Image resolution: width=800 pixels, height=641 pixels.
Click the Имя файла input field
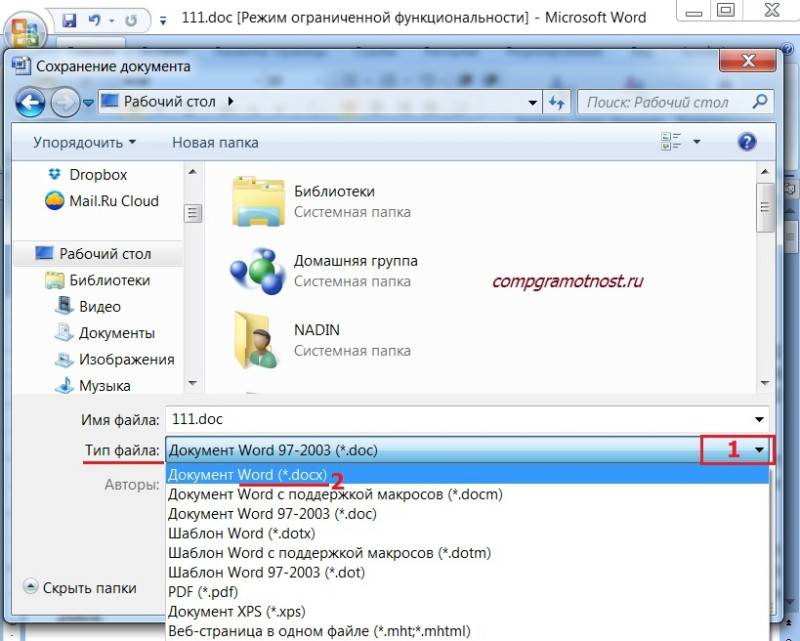click(x=460, y=419)
